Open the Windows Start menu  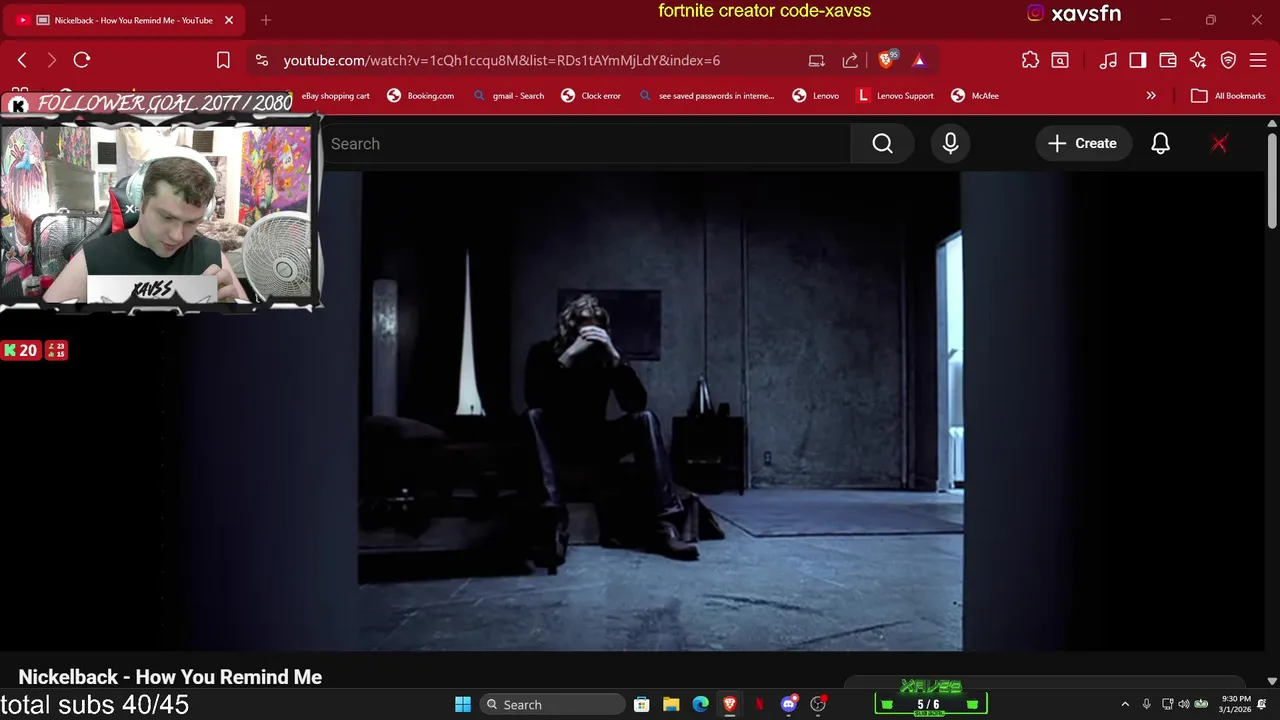coord(463,704)
